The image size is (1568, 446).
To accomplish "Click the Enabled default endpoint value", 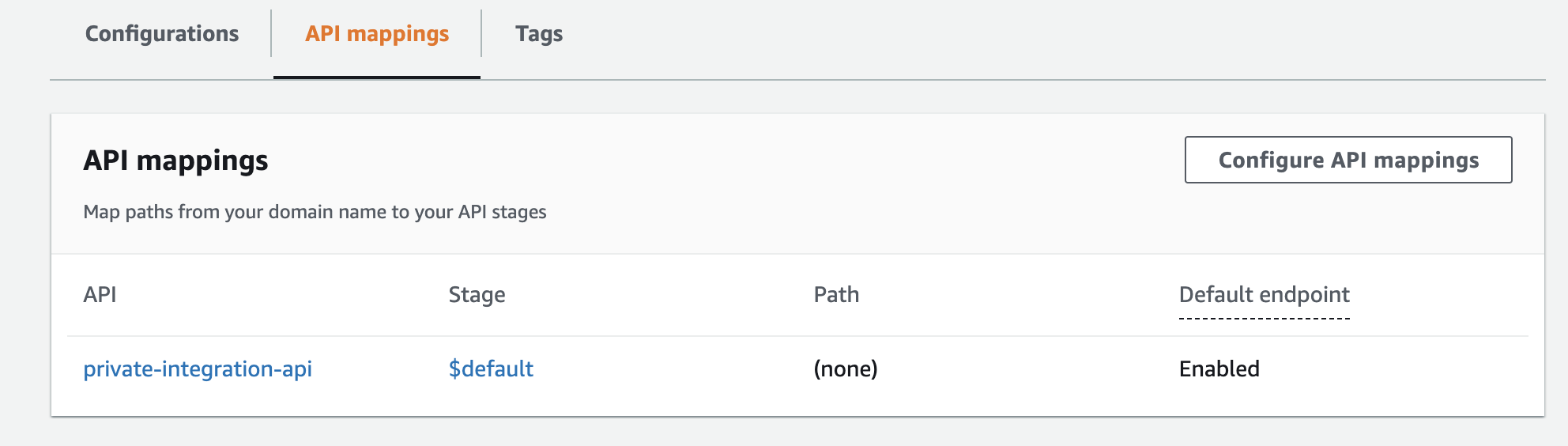I will click(1219, 369).
